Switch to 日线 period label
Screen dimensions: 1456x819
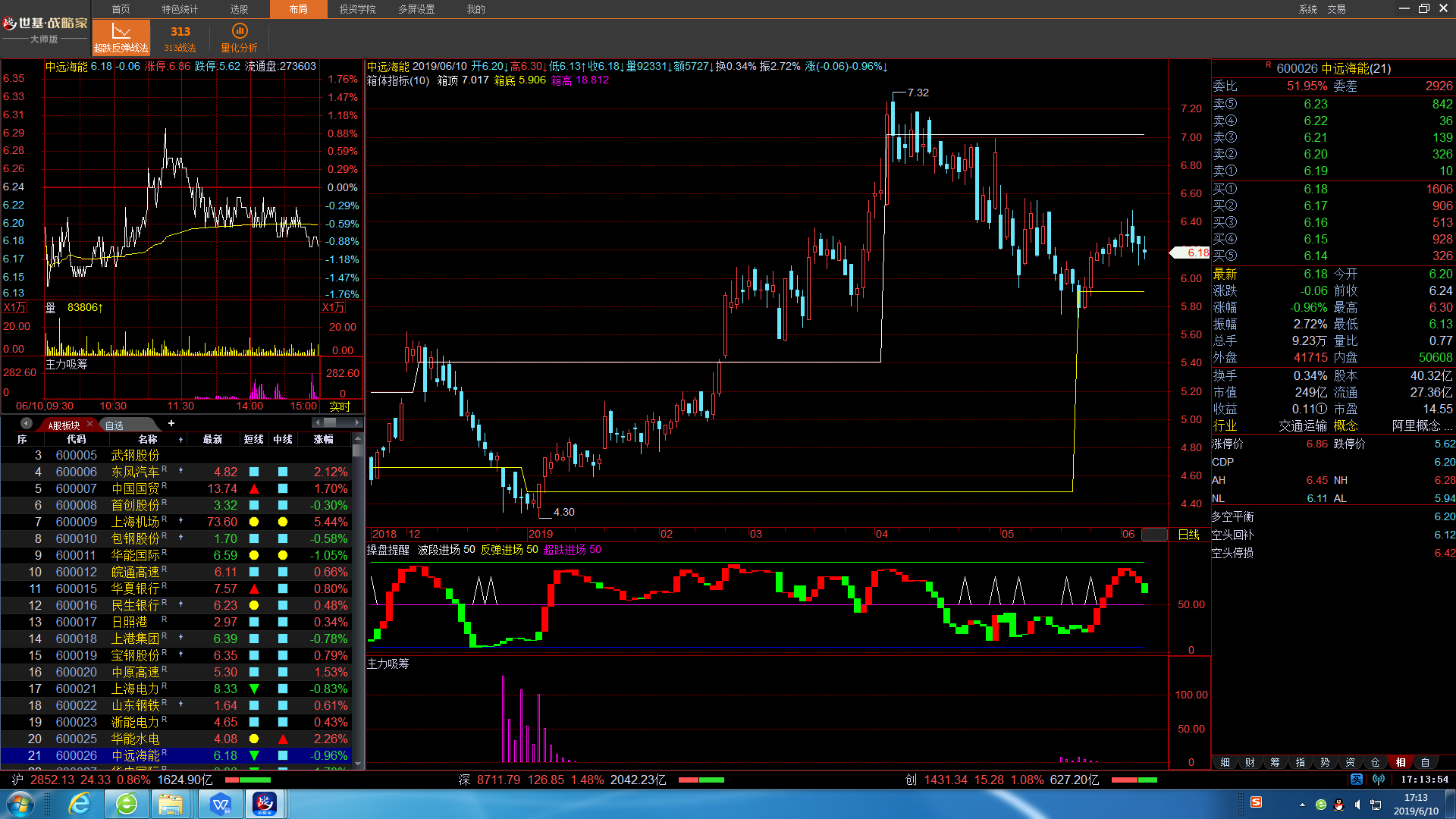tap(1188, 535)
